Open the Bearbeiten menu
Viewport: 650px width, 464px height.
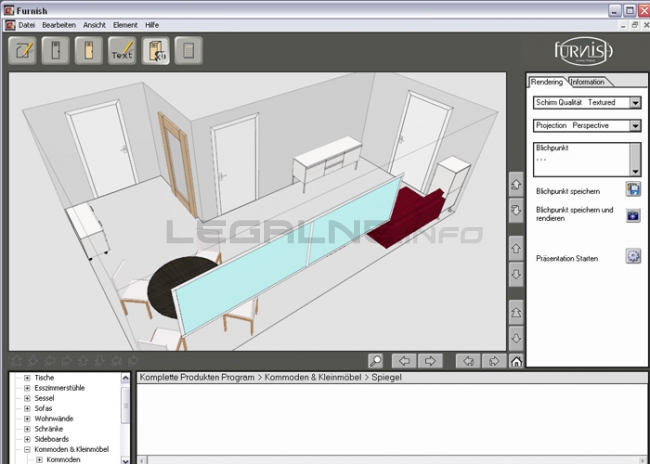(59, 25)
